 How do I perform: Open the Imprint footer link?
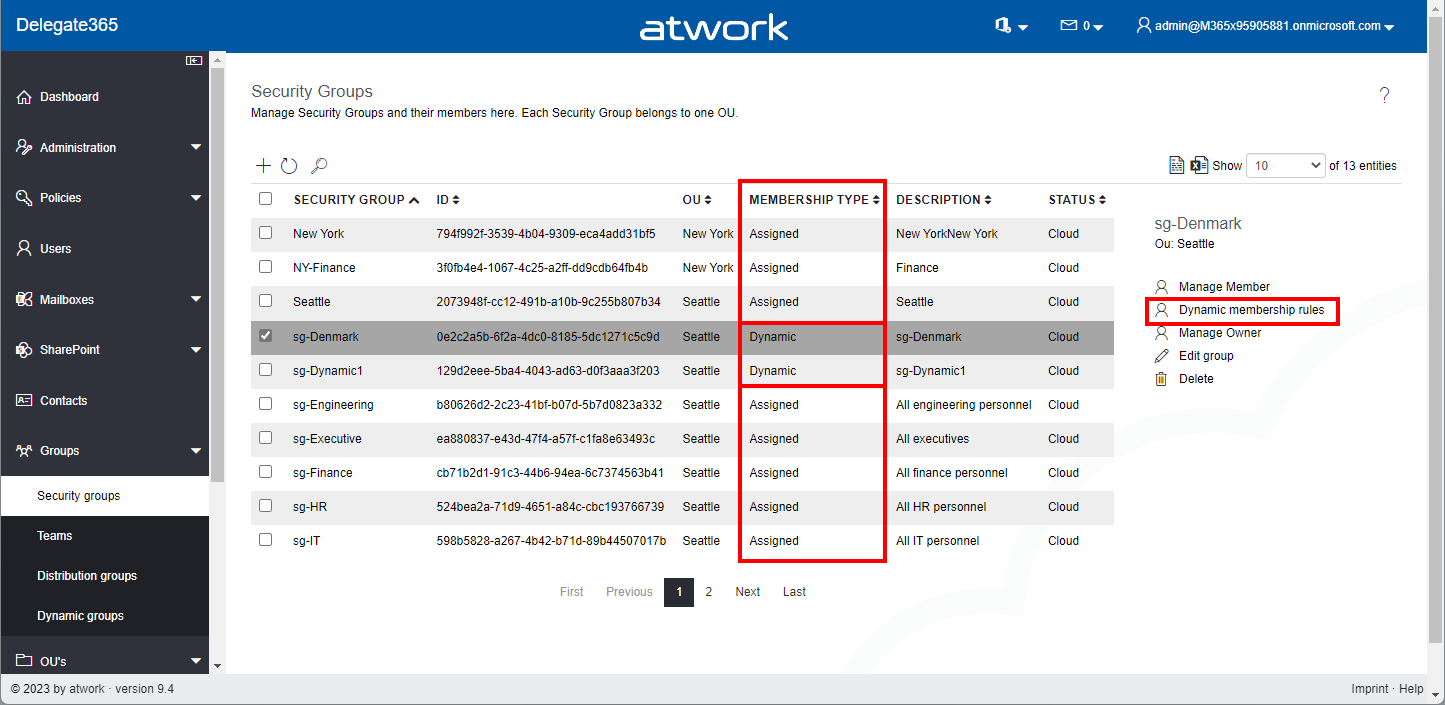coord(1369,689)
